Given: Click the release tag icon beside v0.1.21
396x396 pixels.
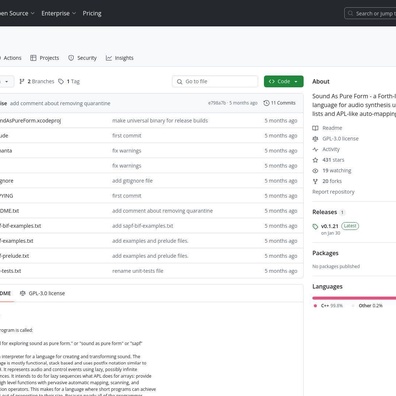Looking at the screenshot, I should pos(315,227).
